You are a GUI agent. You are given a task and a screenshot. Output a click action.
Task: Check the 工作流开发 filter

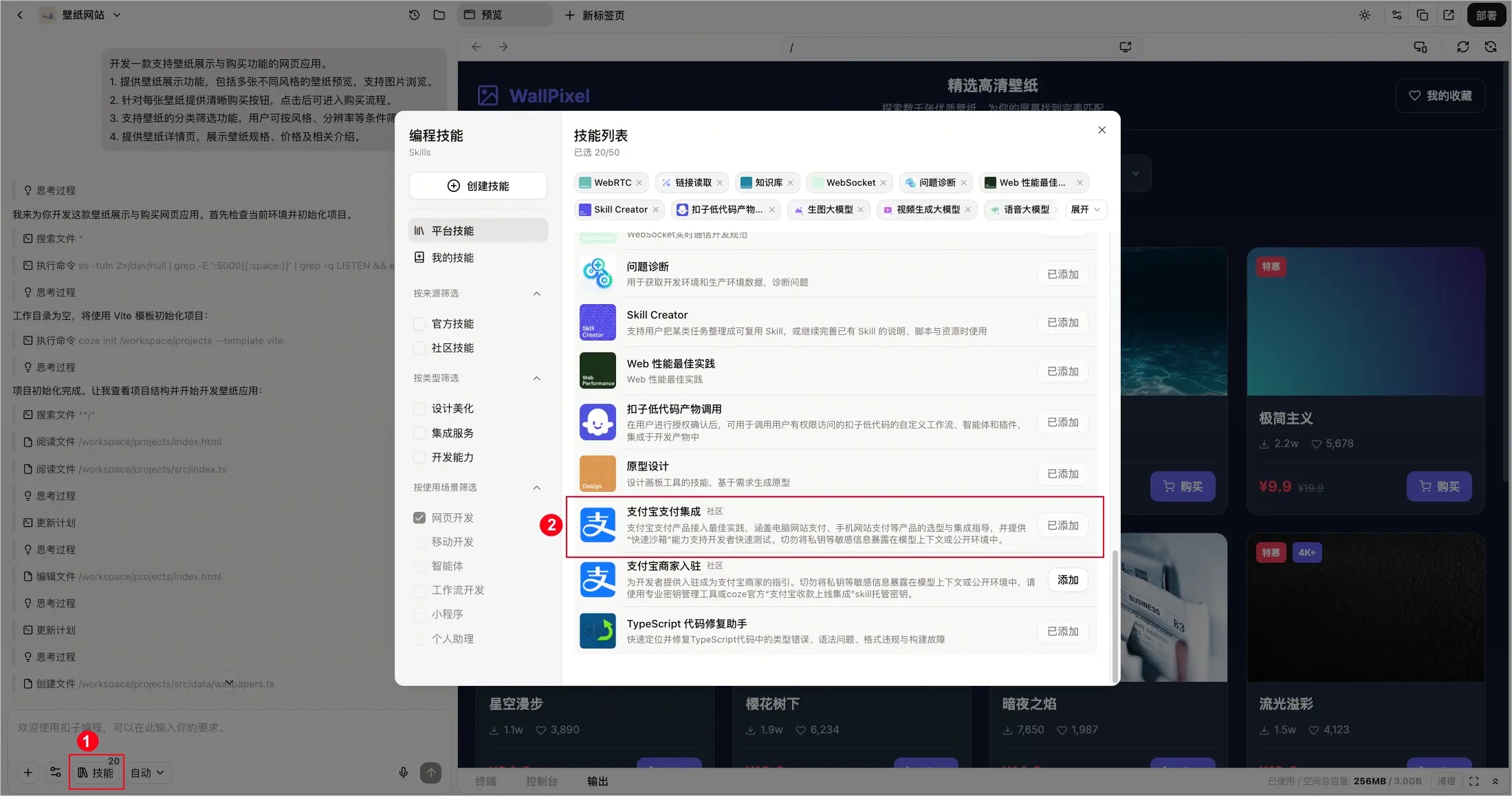tap(419, 590)
